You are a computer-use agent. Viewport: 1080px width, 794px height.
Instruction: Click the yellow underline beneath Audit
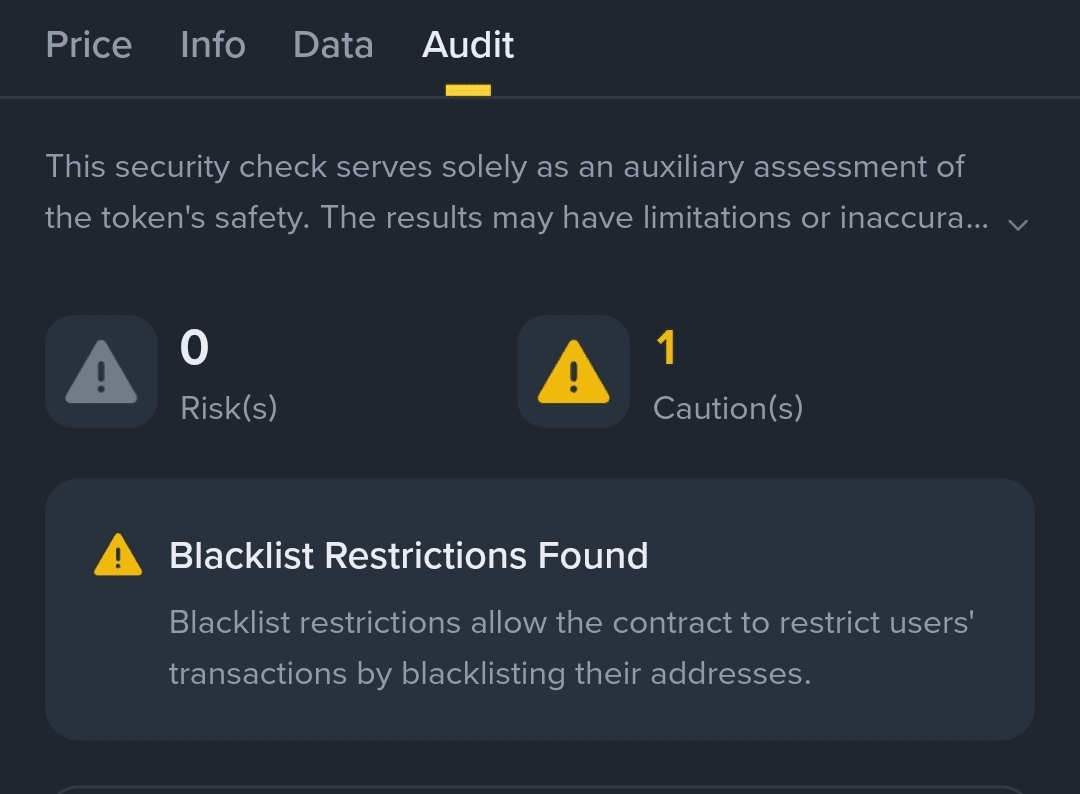coord(468,91)
